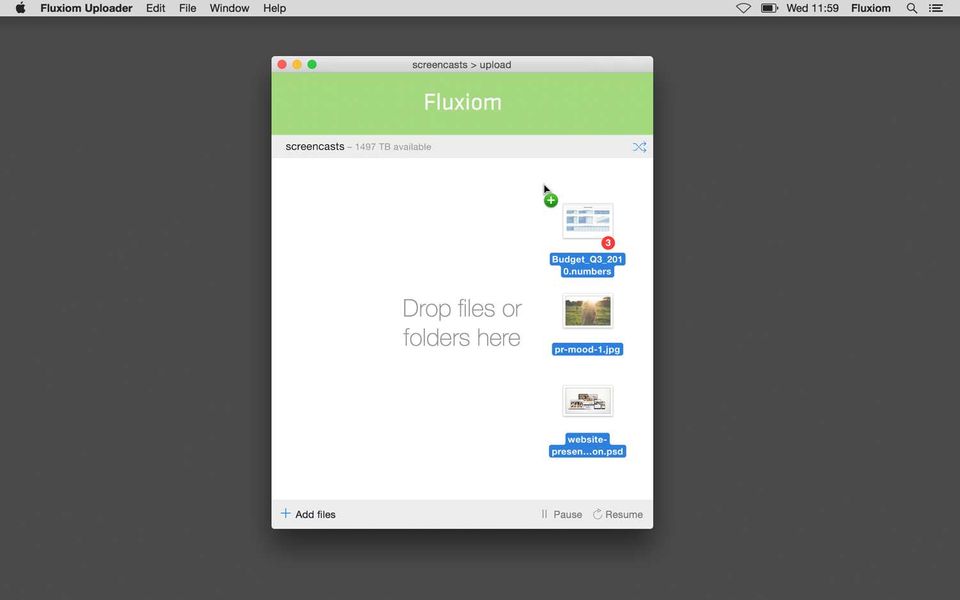Open the Apple menu
This screenshot has width=960, height=600.
20,8
